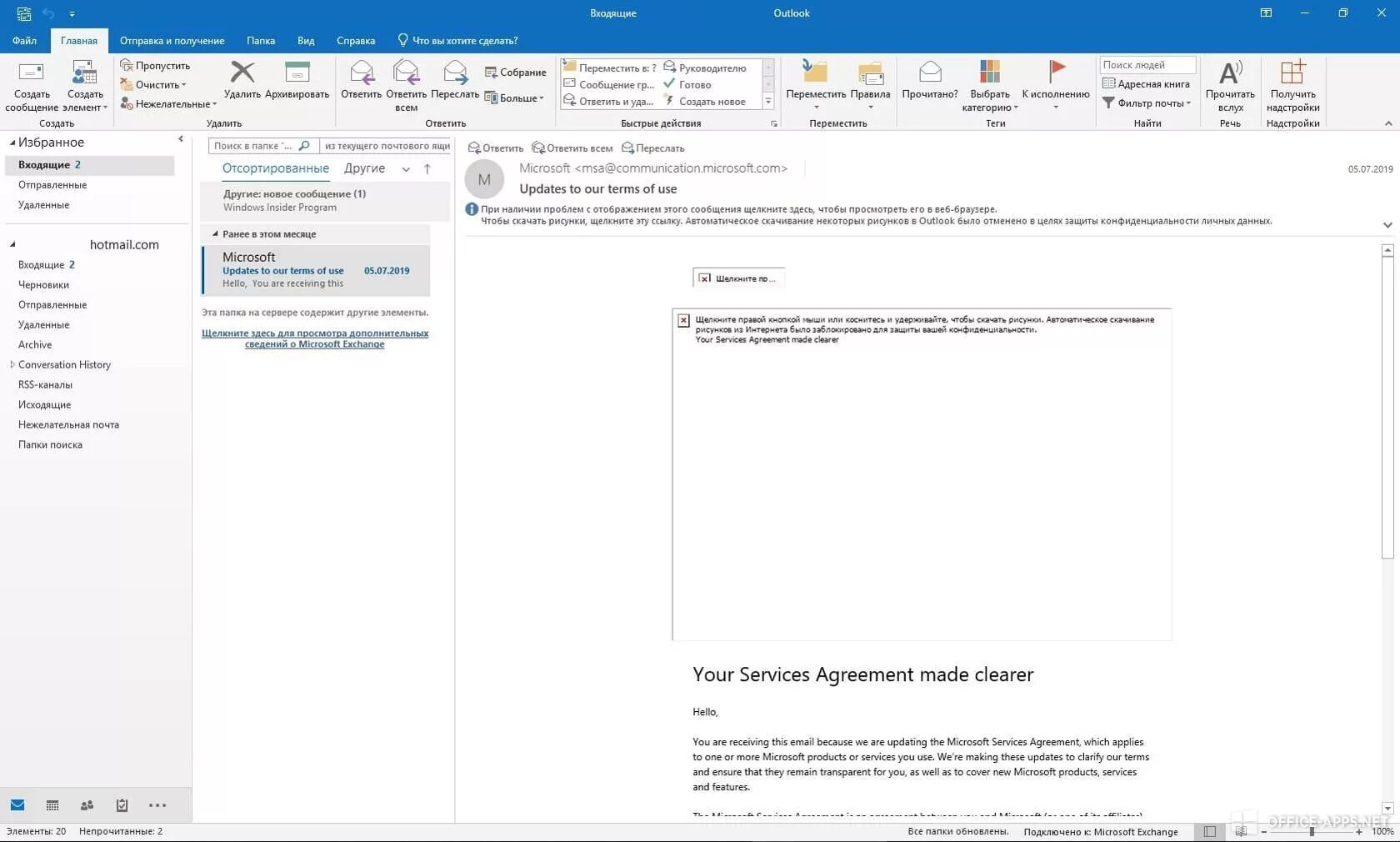Open Tasks view in bottom navigation bar
Image resolution: width=1400 pixels, height=842 pixels.
pyautogui.click(x=122, y=805)
